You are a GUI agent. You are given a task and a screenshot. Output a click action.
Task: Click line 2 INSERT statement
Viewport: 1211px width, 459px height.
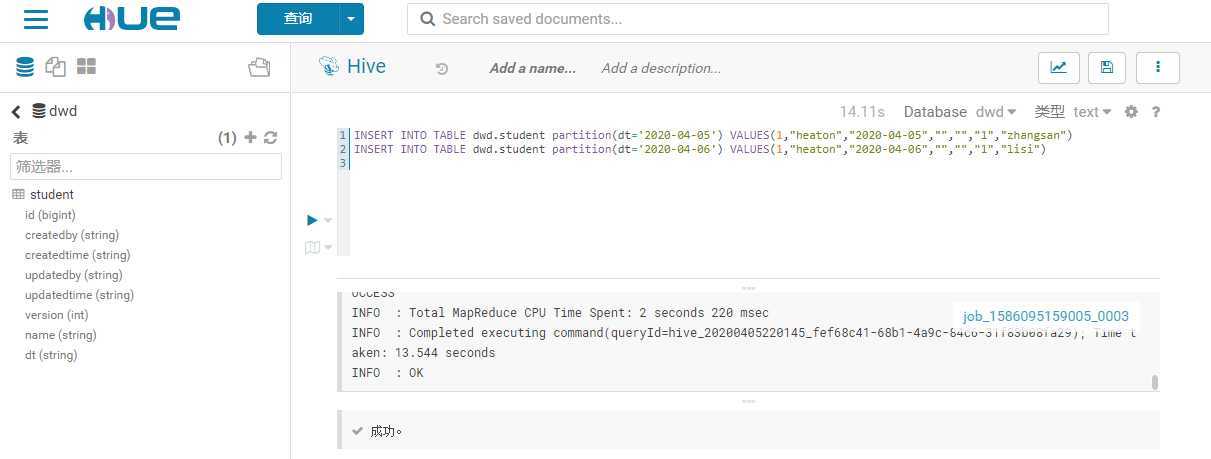(700, 149)
